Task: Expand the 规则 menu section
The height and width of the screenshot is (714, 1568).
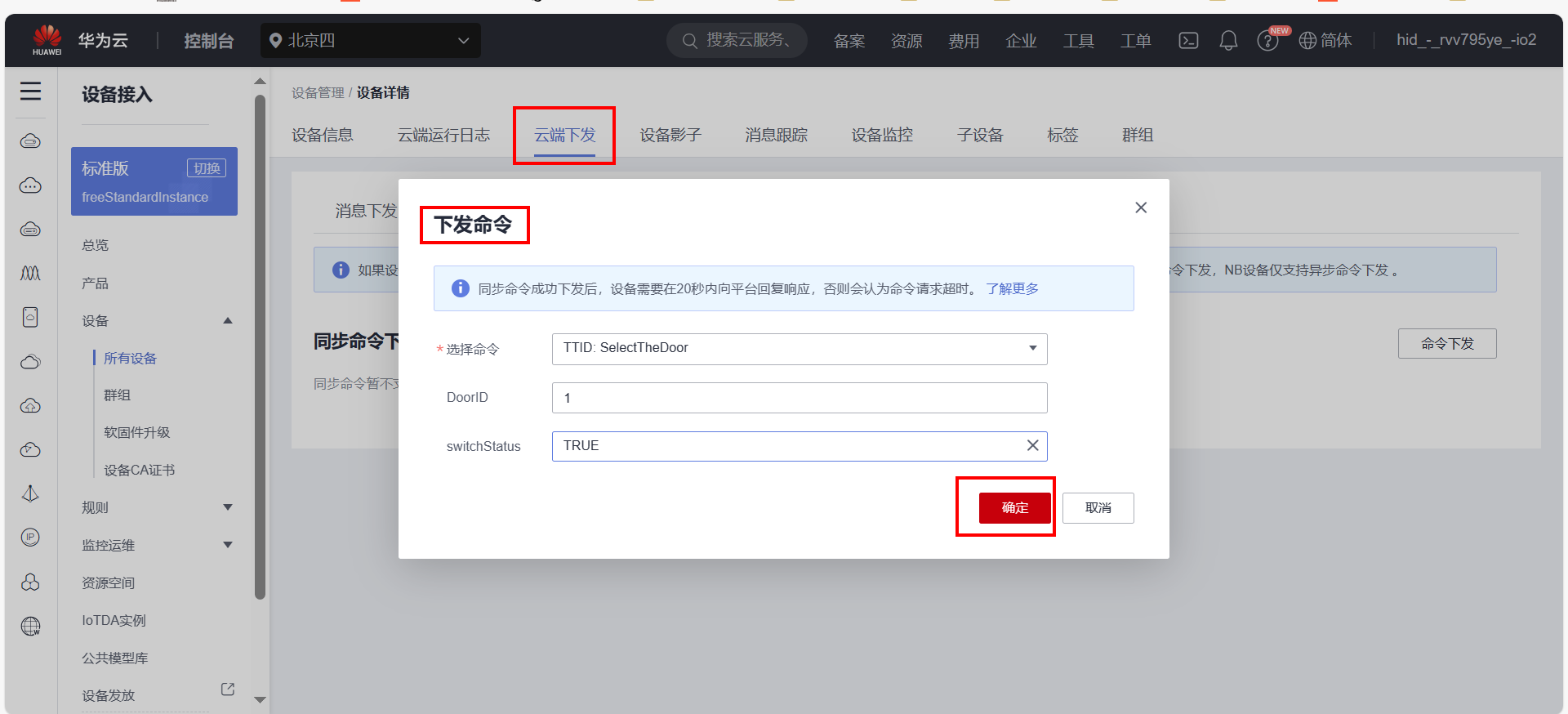Action: [x=228, y=507]
